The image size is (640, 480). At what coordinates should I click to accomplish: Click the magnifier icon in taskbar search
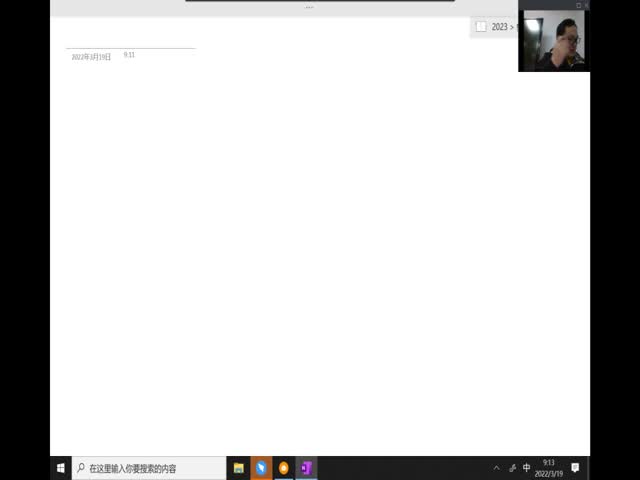click(x=81, y=468)
